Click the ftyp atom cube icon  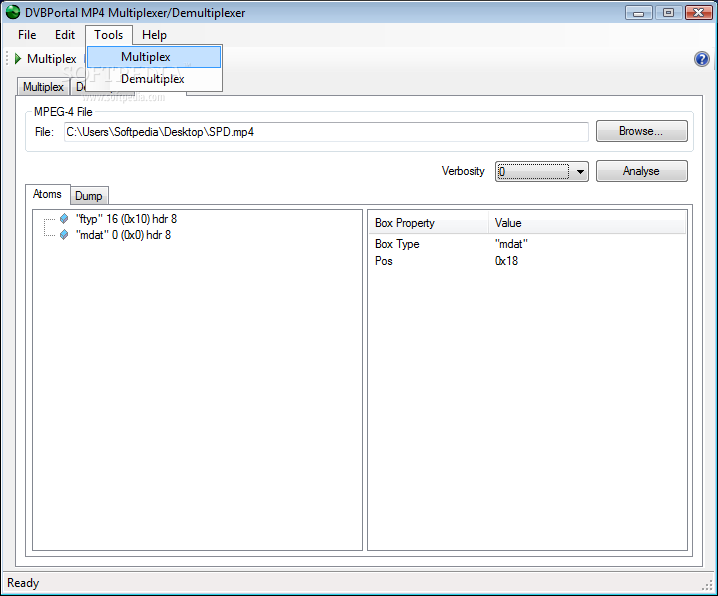(64, 219)
